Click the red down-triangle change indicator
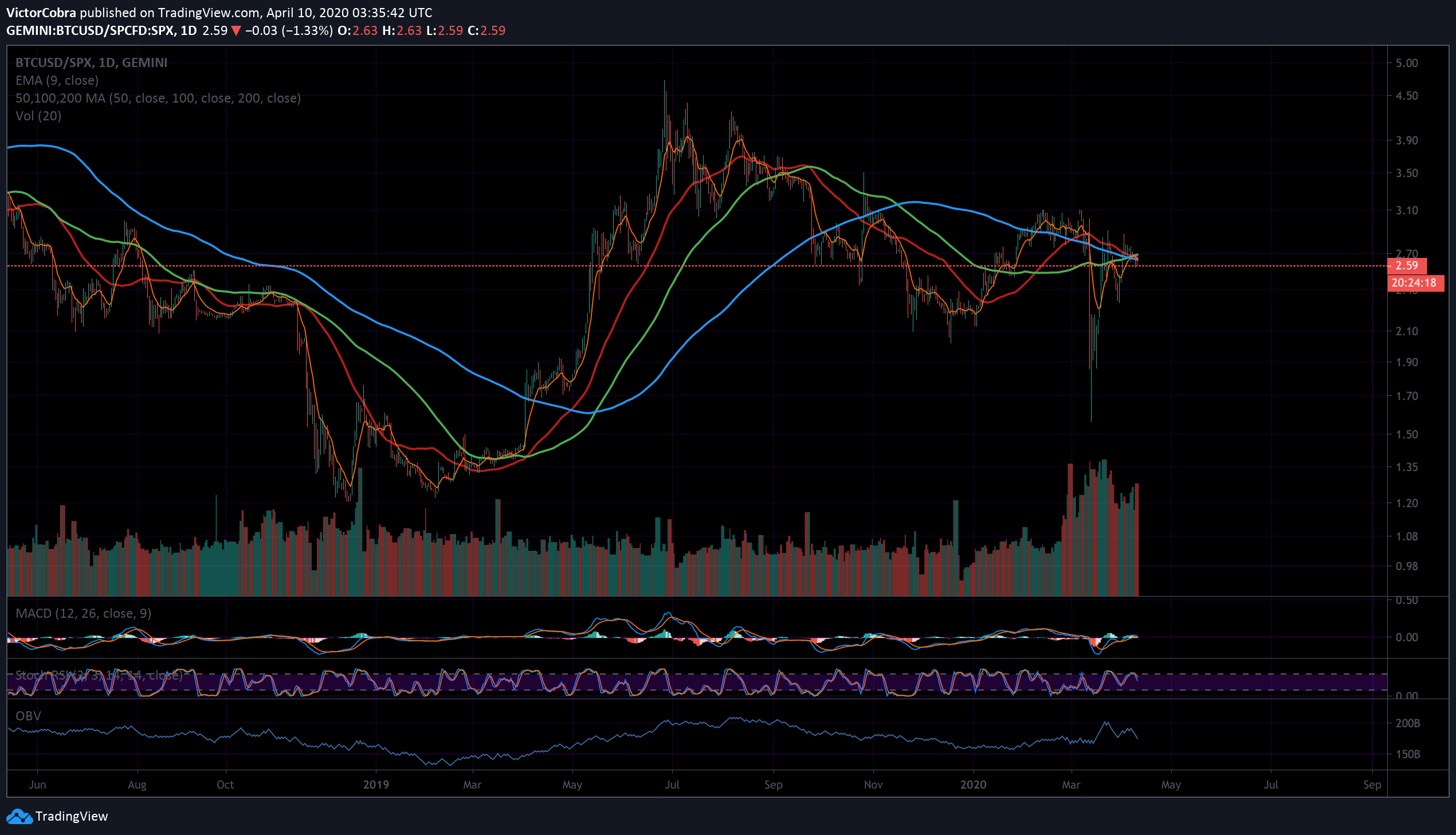This screenshot has height=835, width=1456. click(x=236, y=31)
